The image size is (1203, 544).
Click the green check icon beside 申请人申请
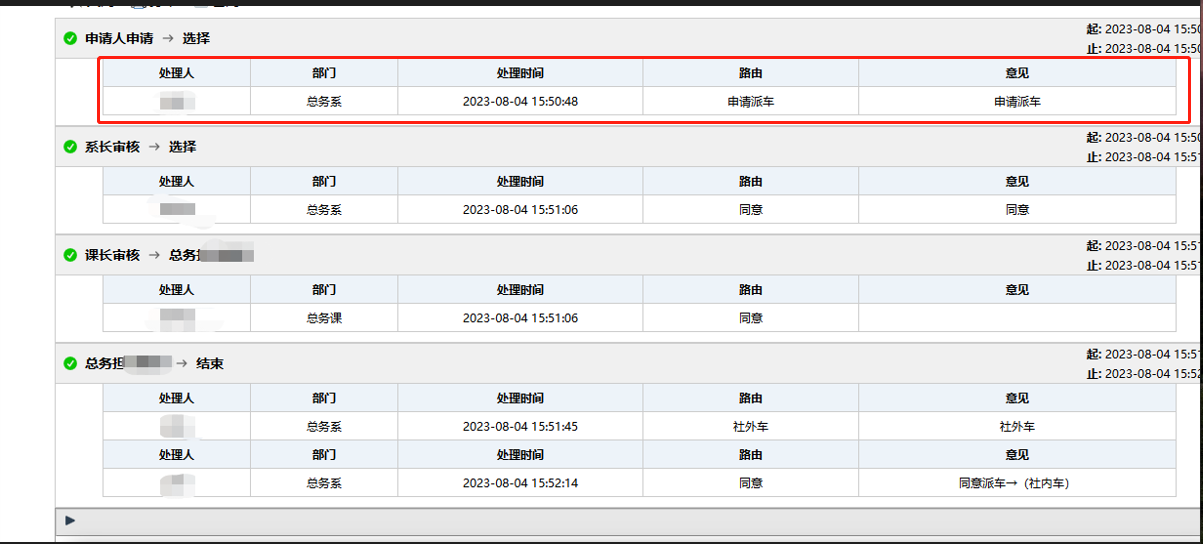70,39
